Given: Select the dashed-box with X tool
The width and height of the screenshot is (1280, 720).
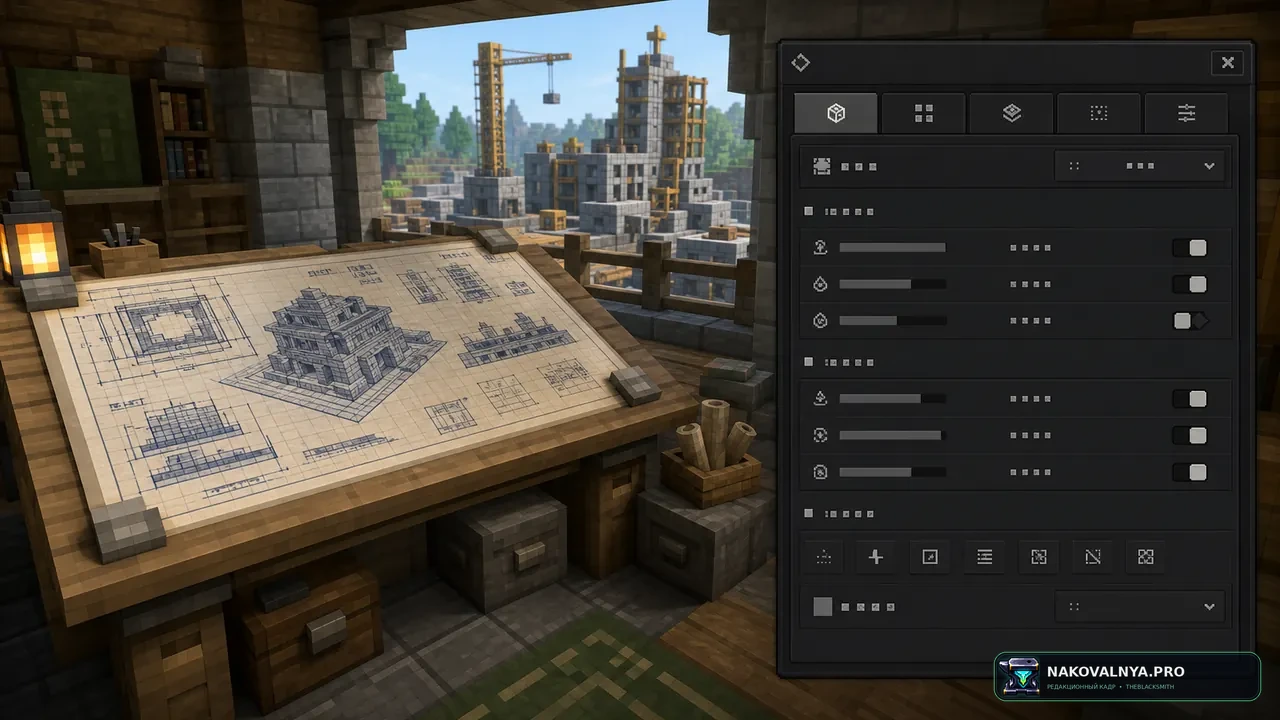Looking at the screenshot, I should coord(1039,557).
